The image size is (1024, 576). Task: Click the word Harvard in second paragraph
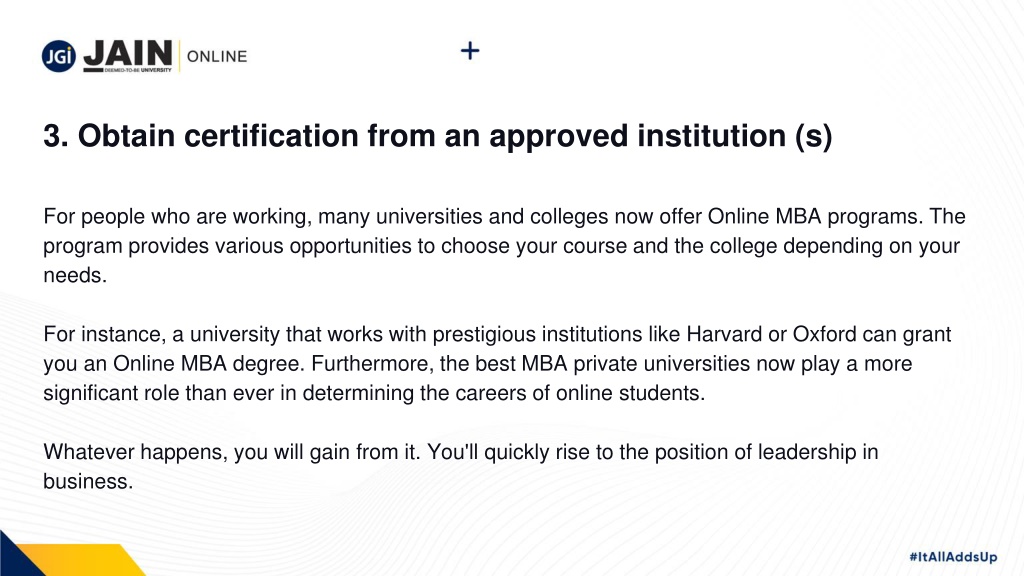tap(724, 334)
